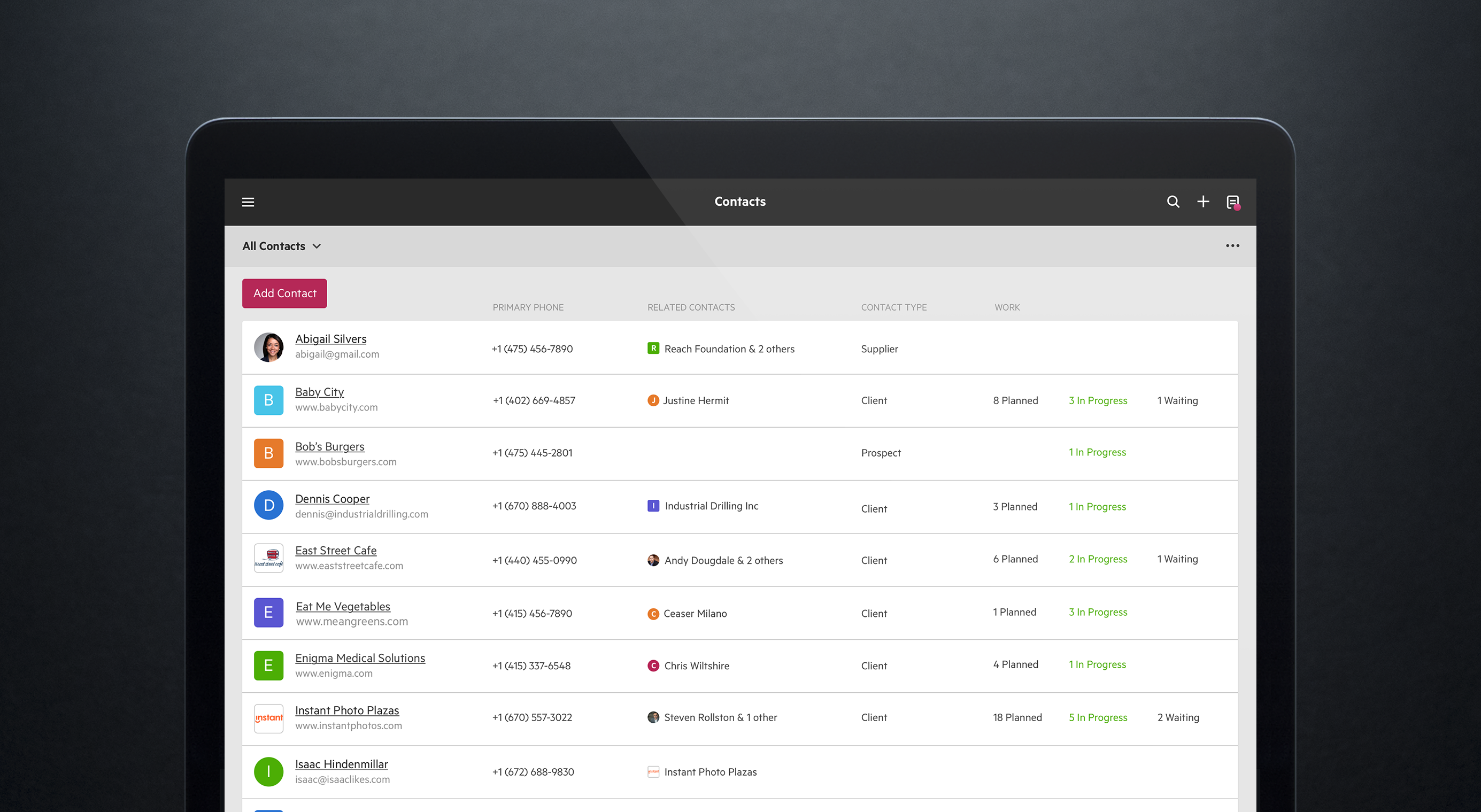
Task: Open Dennis Cooper's contact details
Action: tap(331, 498)
